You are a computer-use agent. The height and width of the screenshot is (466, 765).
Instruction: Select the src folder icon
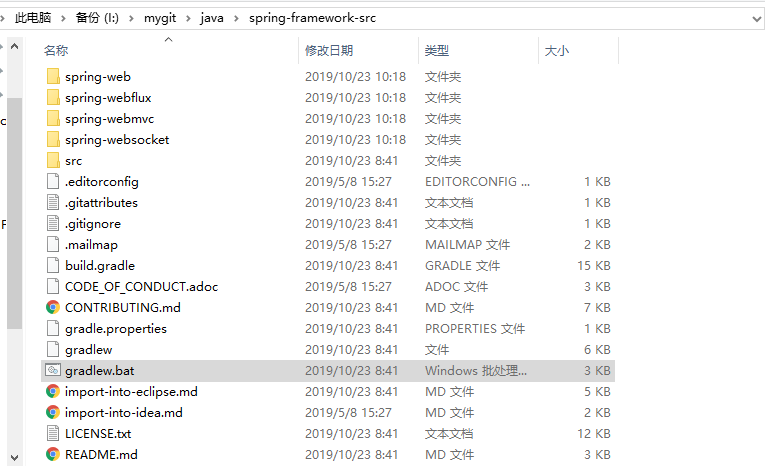point(53,161)
